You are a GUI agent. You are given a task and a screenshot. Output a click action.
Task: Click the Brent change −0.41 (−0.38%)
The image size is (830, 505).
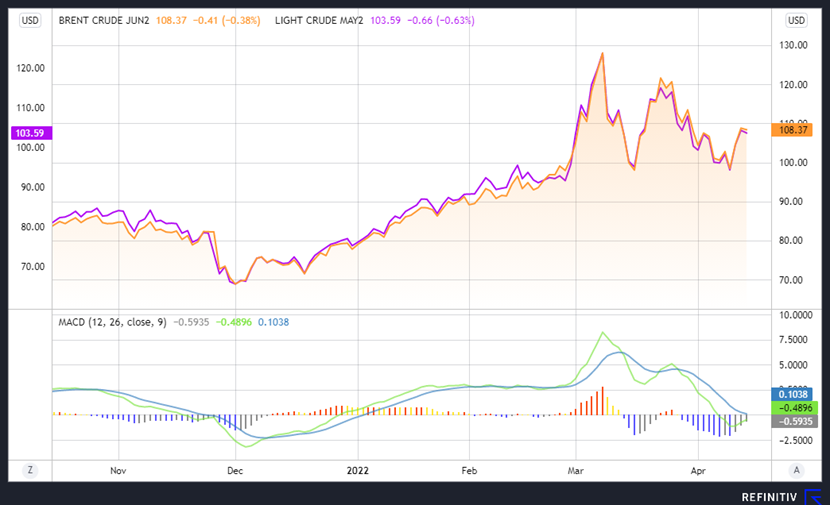point(227,21)
